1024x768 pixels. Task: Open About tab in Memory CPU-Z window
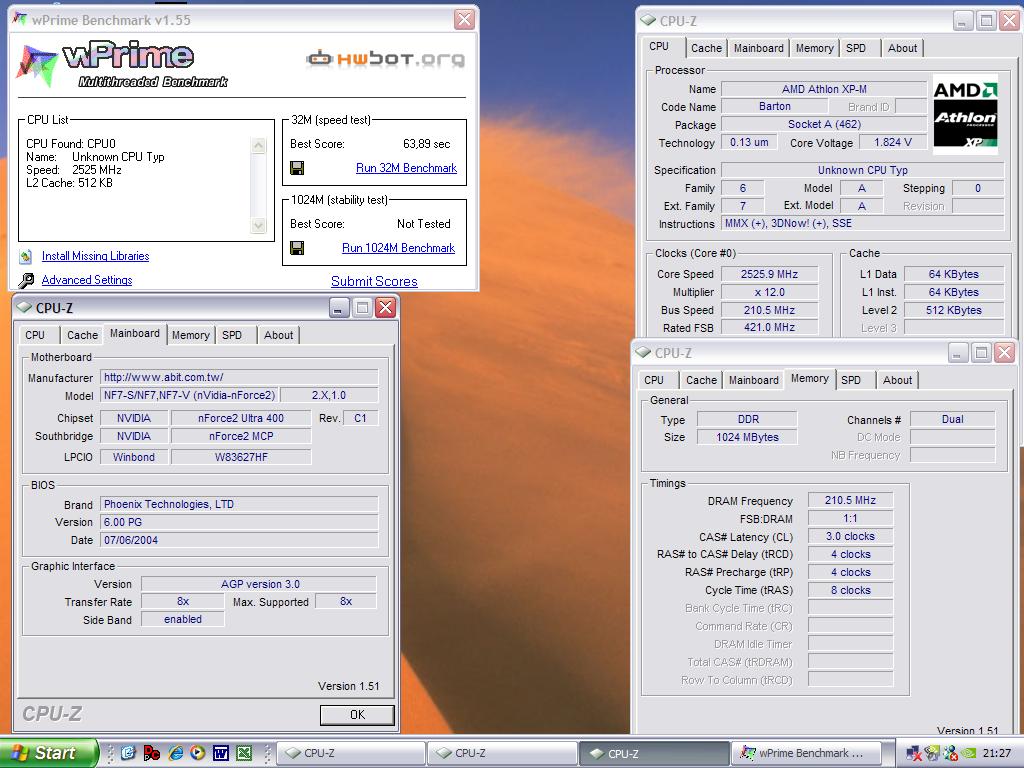coord(897,380)
